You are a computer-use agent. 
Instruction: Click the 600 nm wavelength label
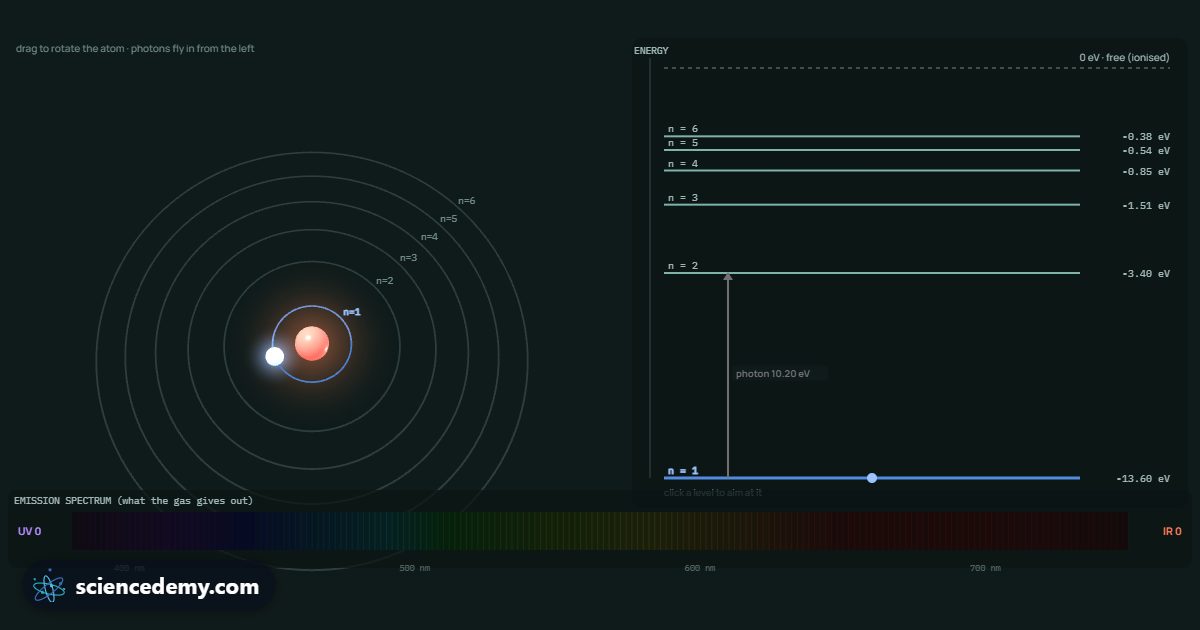click(699, 568)
